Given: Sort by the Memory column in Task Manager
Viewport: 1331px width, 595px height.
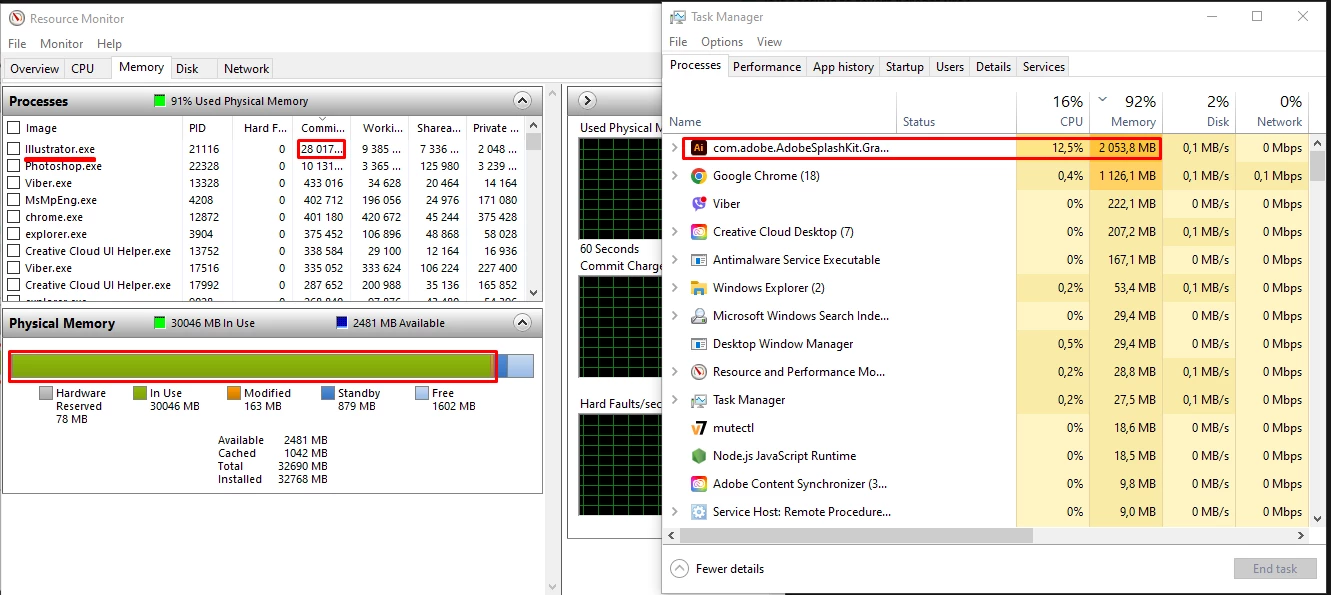Looking at the screenshot, I should pyautogui.click(x=1126, y=111).
